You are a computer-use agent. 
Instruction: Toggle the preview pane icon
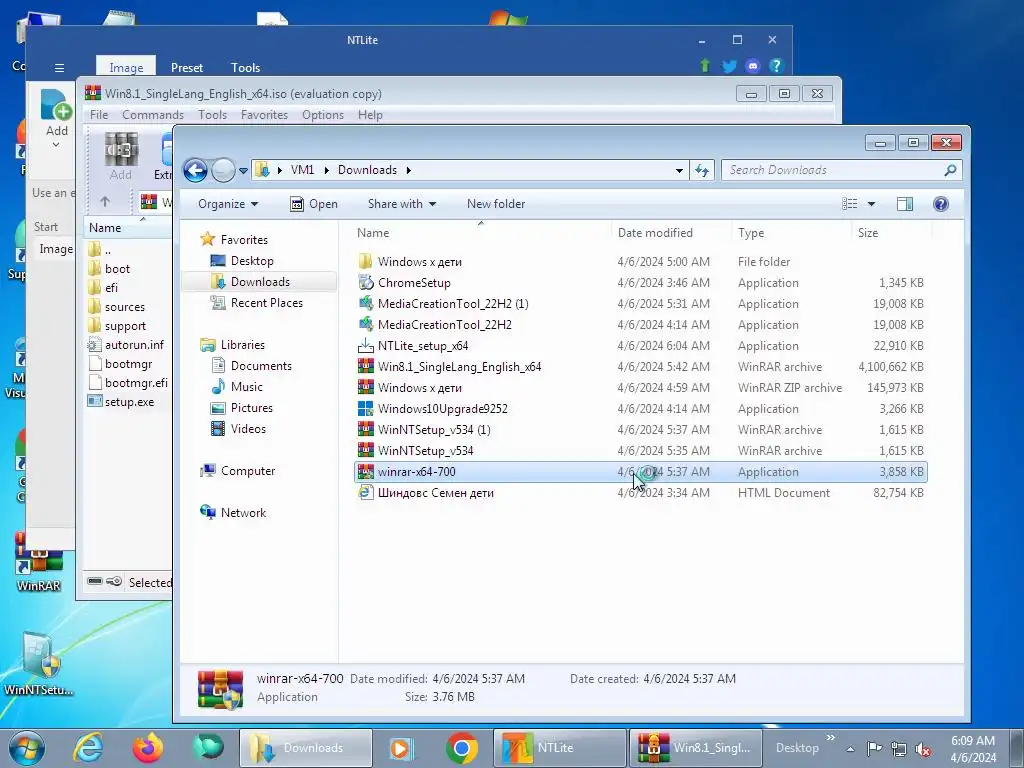coord(904,204)
